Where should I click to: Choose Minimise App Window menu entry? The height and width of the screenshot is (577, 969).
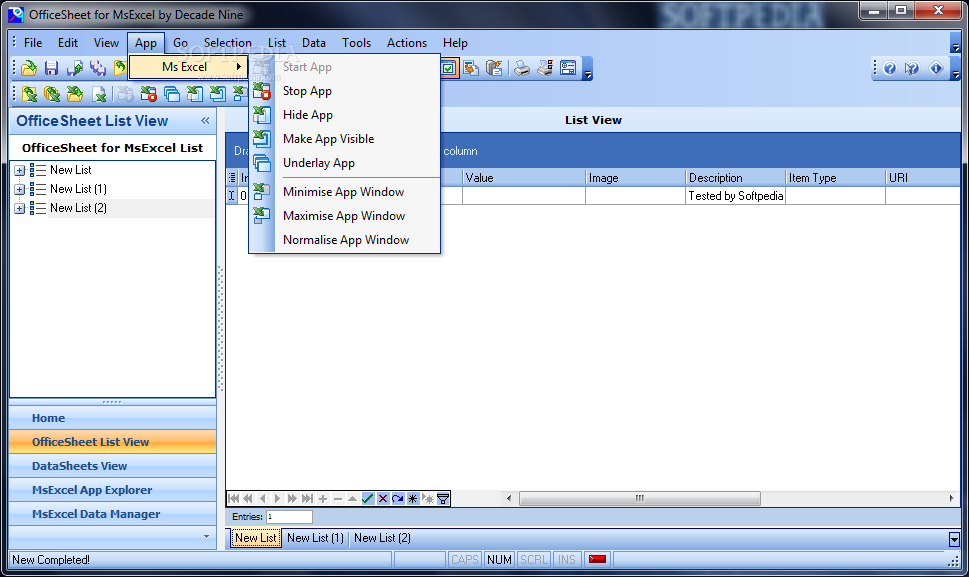click(345, 192)
